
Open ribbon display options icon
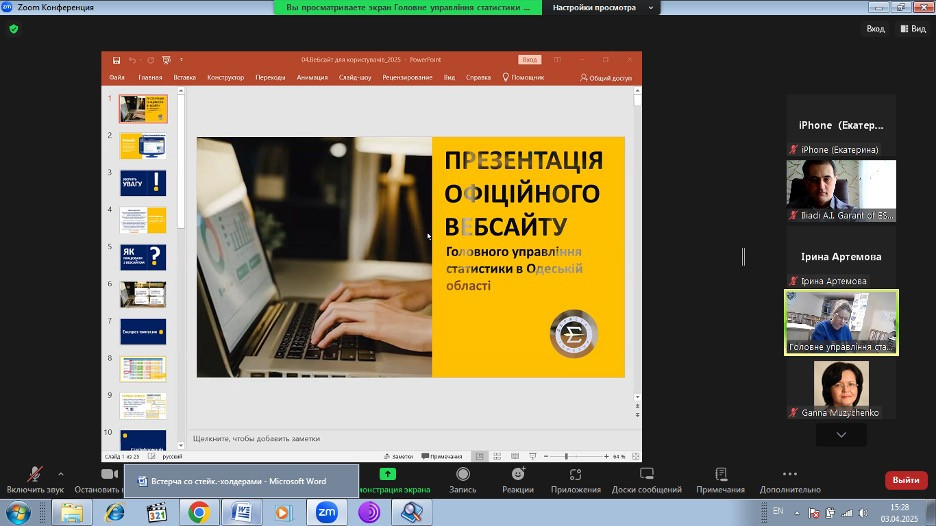(x=557, y=60)
